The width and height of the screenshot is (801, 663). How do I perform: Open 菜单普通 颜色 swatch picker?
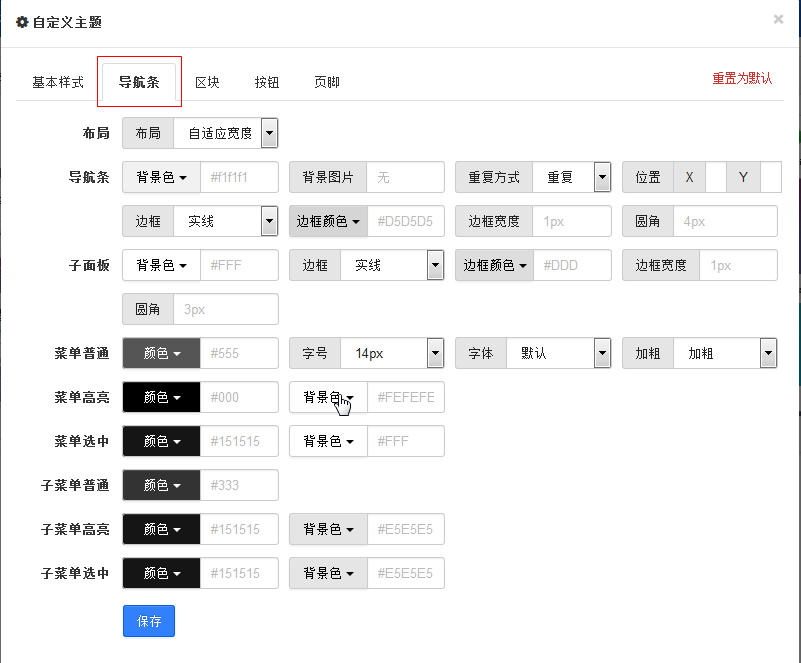tap(161, 353)
